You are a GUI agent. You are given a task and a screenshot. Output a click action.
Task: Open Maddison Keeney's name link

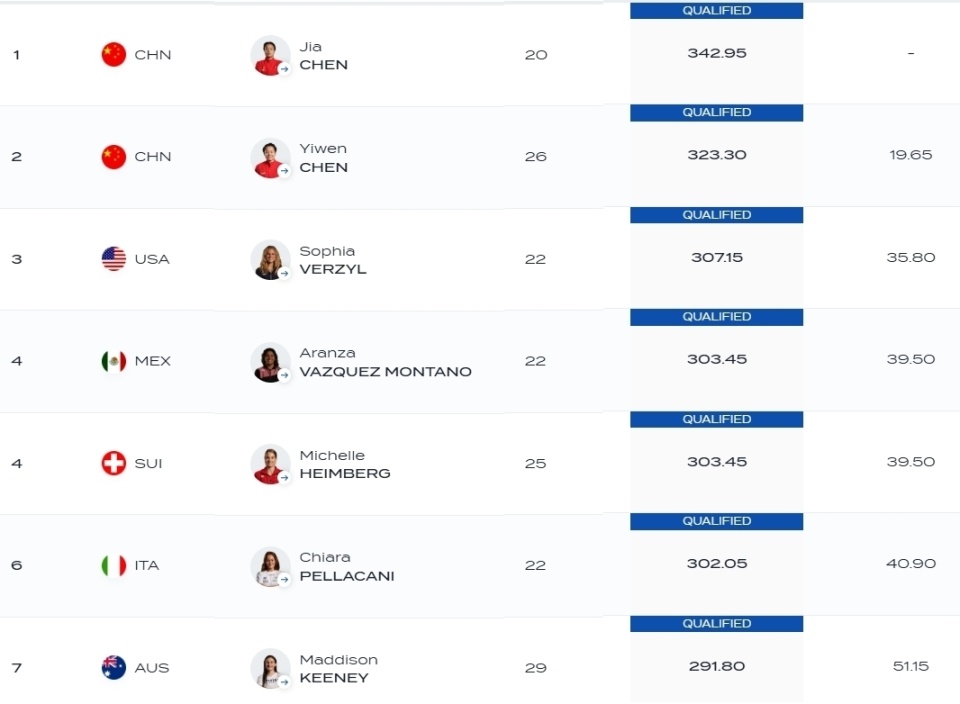click(x=339, y=668)
